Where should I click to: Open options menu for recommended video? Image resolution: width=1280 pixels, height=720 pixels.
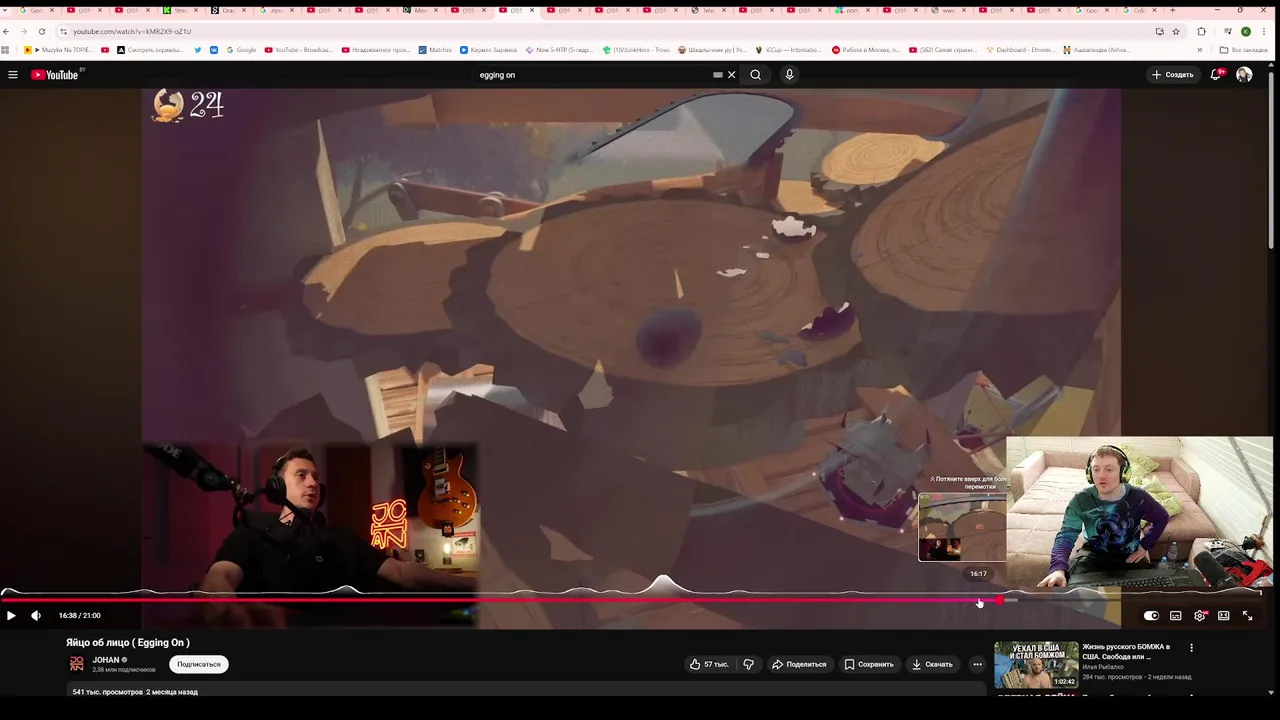click(x=1191, y=648)
